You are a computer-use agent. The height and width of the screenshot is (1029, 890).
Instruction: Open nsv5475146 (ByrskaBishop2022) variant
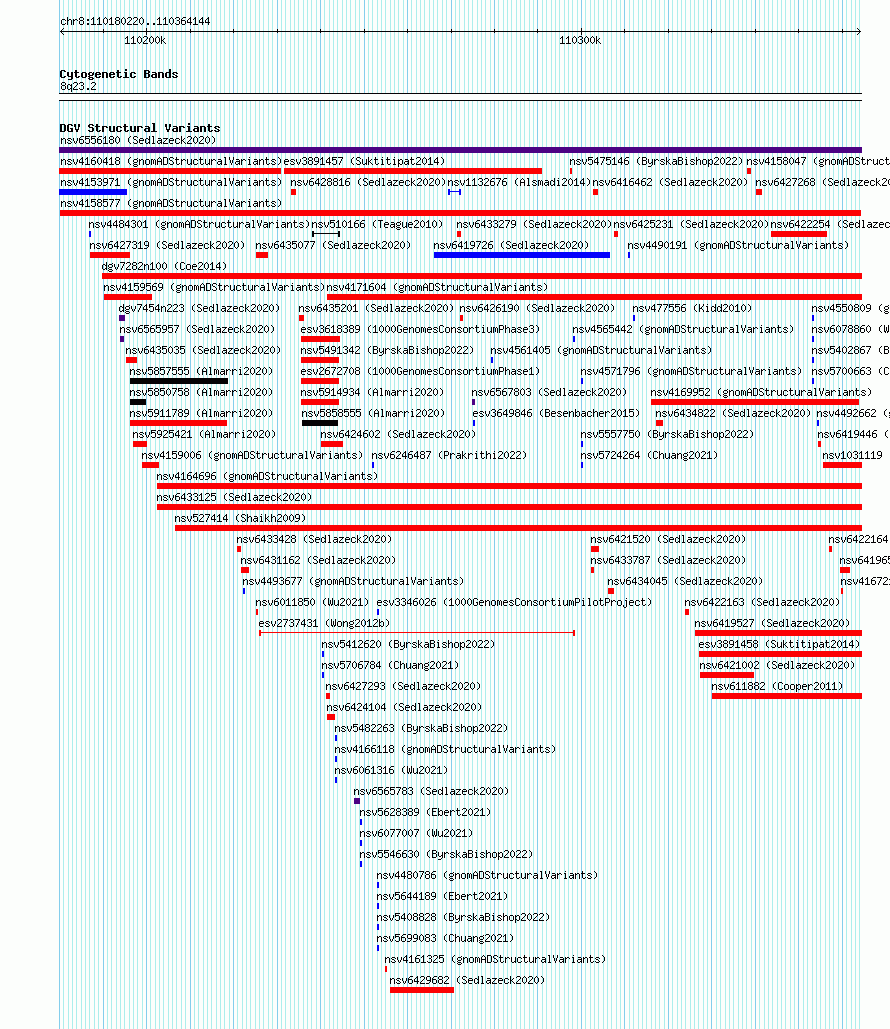point(656,161)
